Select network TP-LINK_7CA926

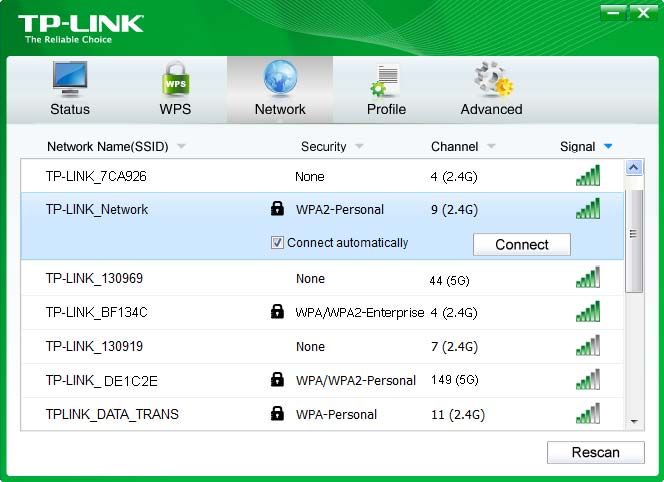click(322, 176)
